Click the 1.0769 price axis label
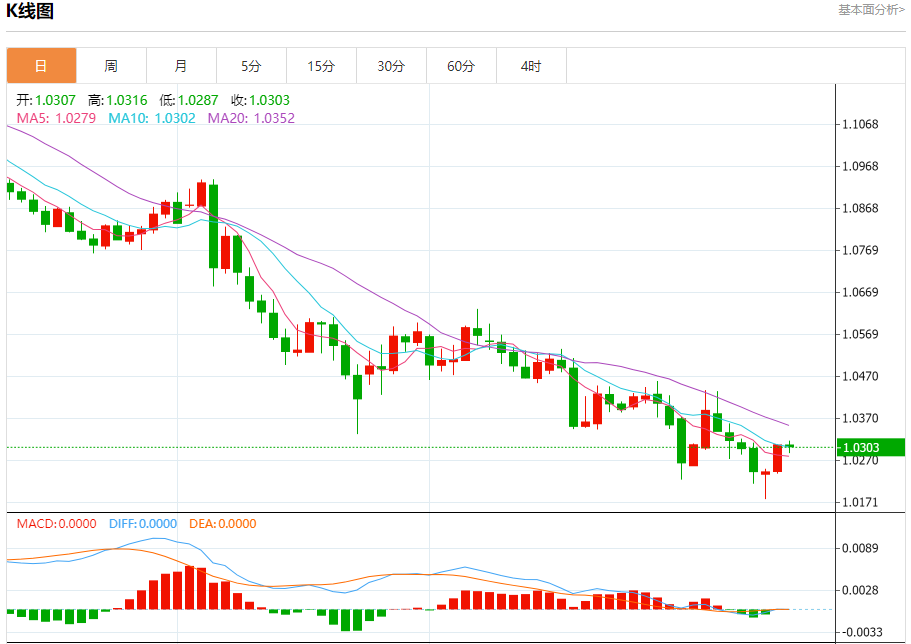The width and height of the screenshot is (911, 644). pos(860,250)
